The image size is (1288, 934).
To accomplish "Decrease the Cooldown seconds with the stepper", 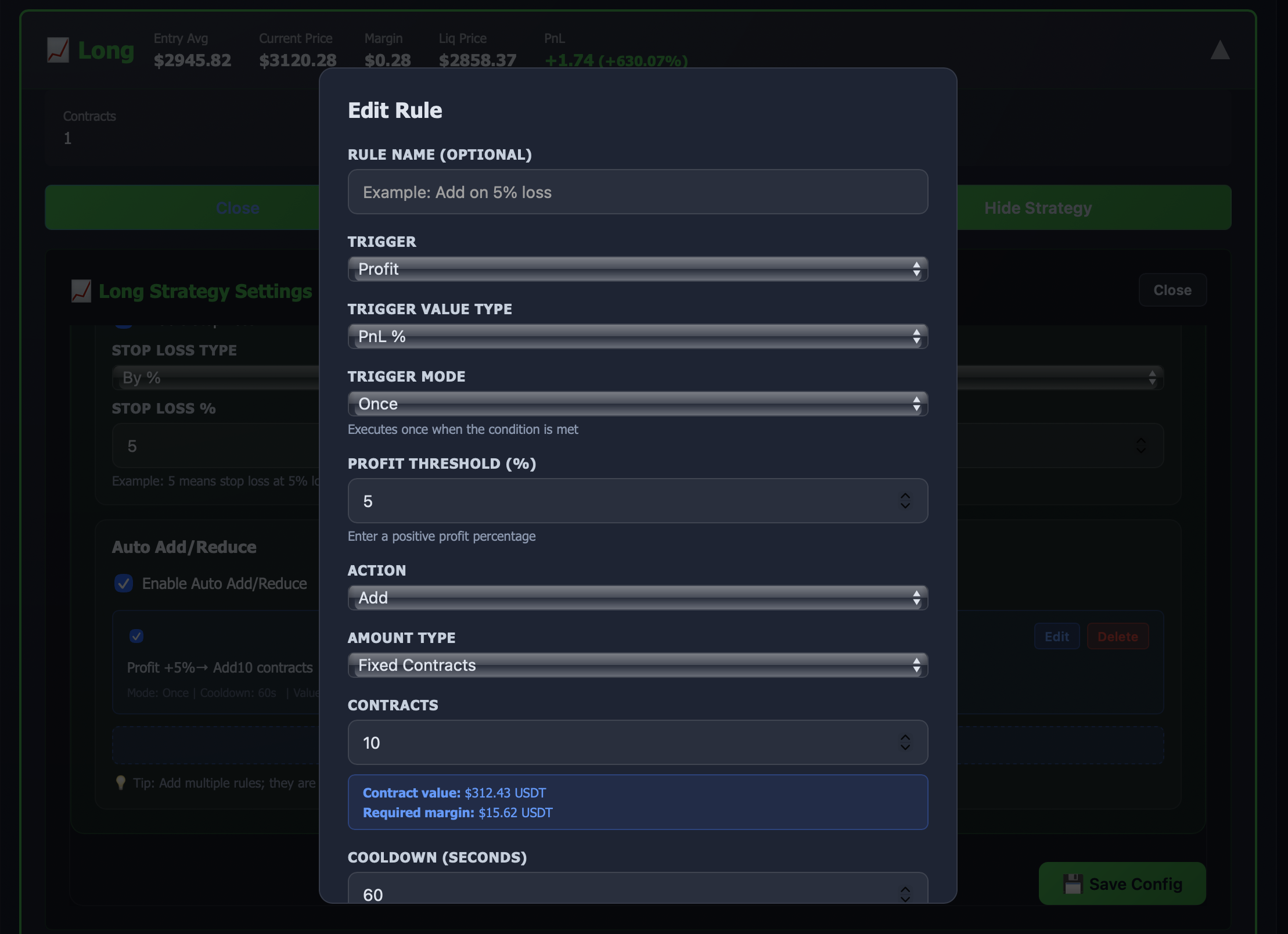I will tap(905, 899).
